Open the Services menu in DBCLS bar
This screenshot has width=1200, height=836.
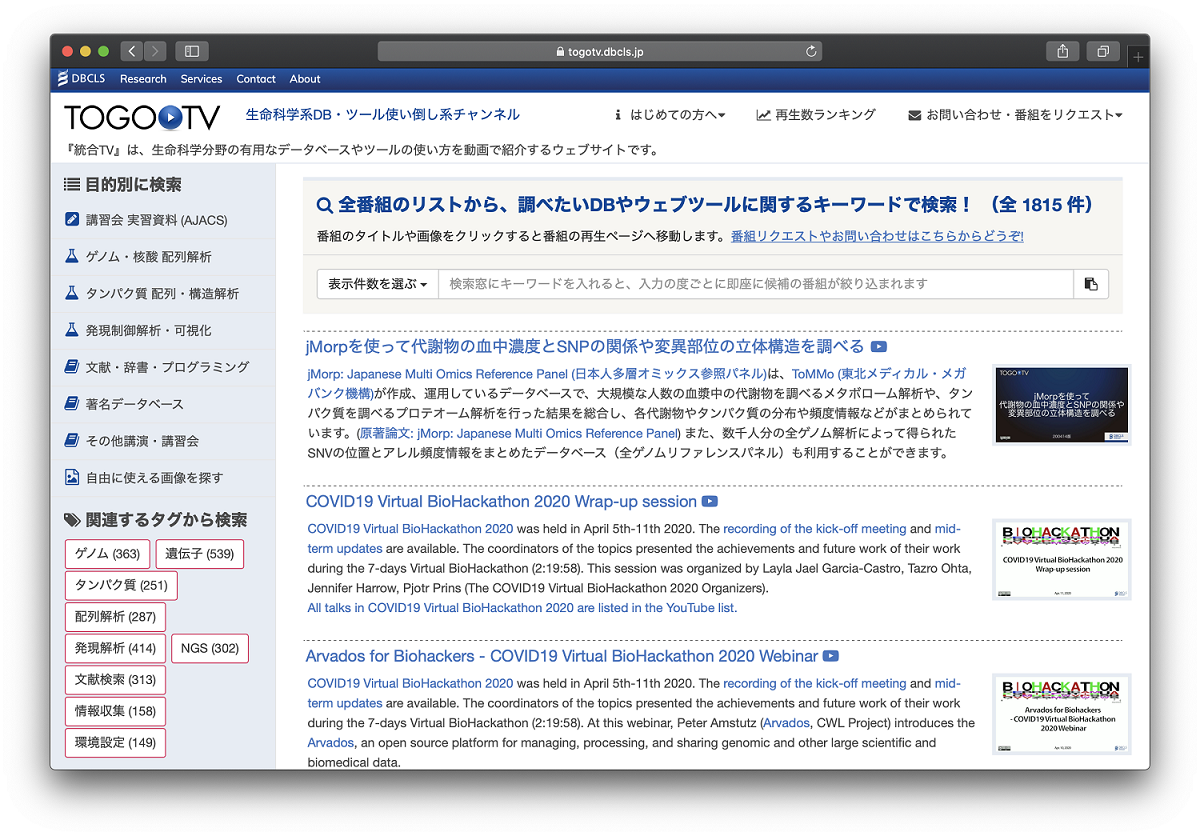tap(201, 79)
